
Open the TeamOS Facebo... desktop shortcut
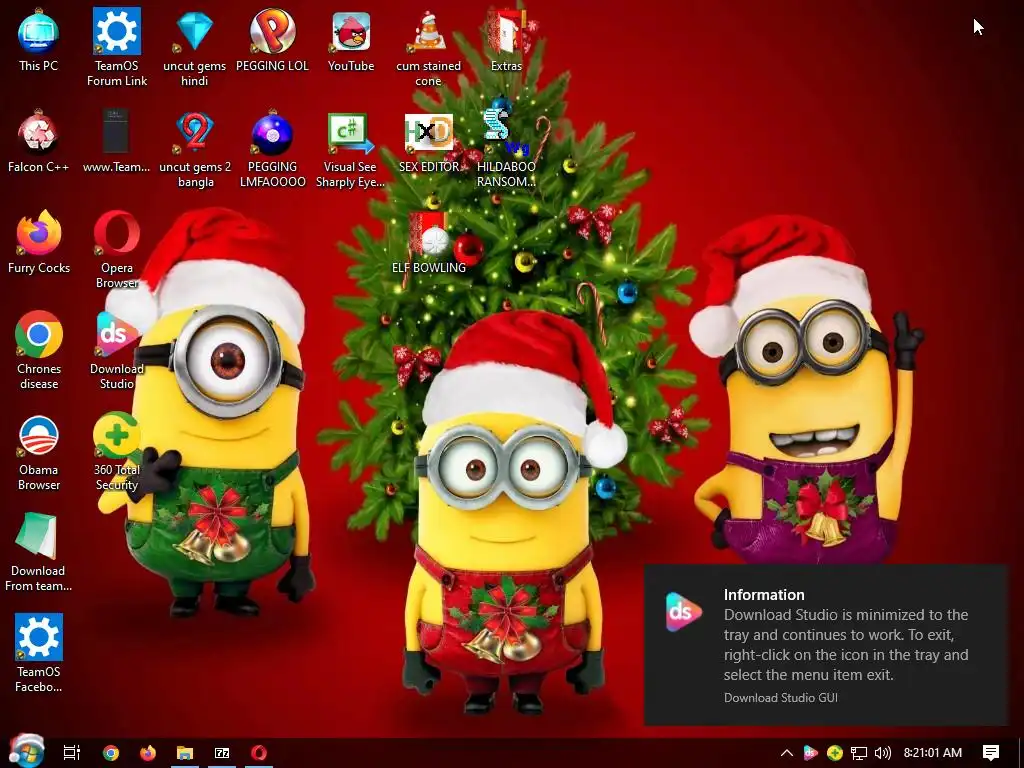38,653
